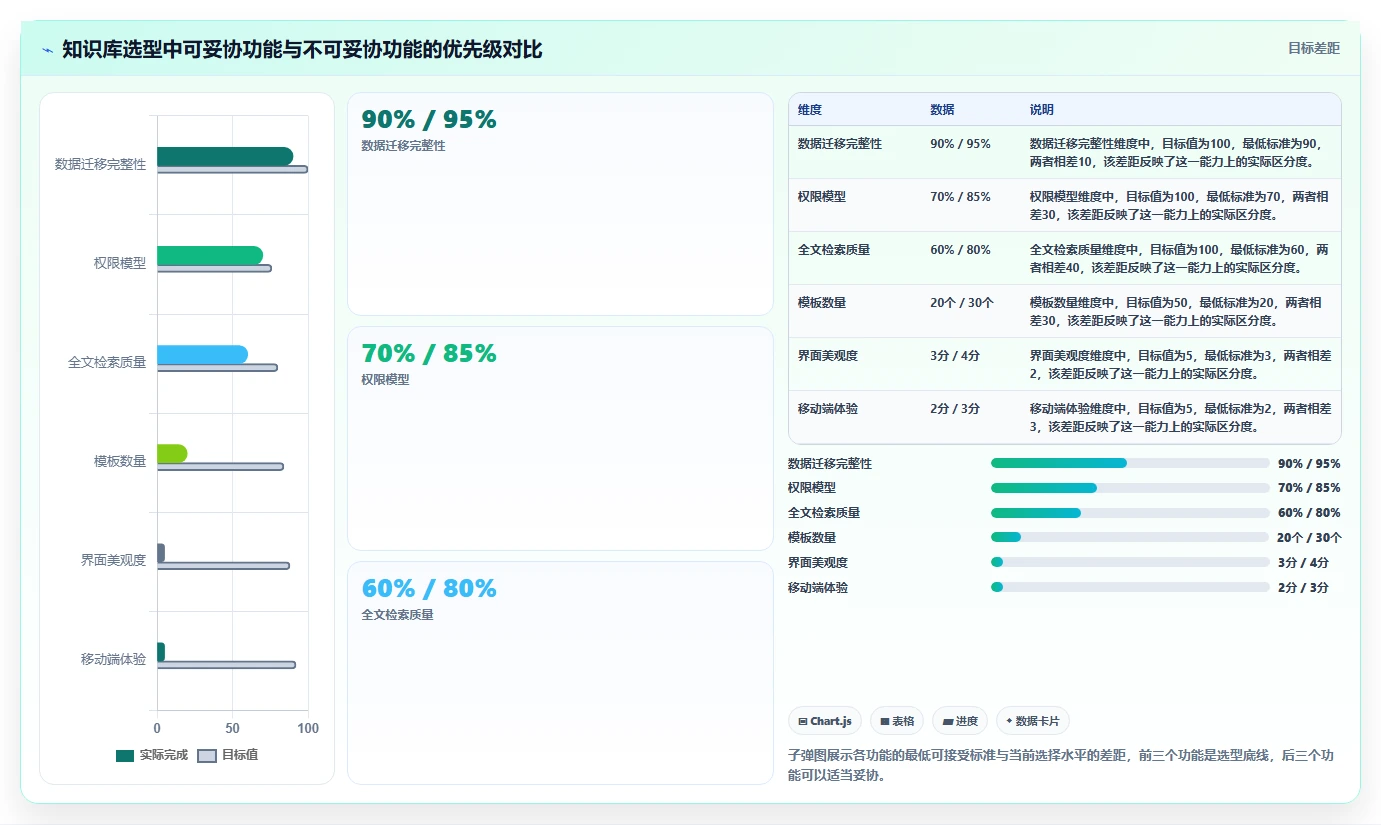Select the 数据卡片 tag
The image size is (1381, 825).
point(1033,721)
